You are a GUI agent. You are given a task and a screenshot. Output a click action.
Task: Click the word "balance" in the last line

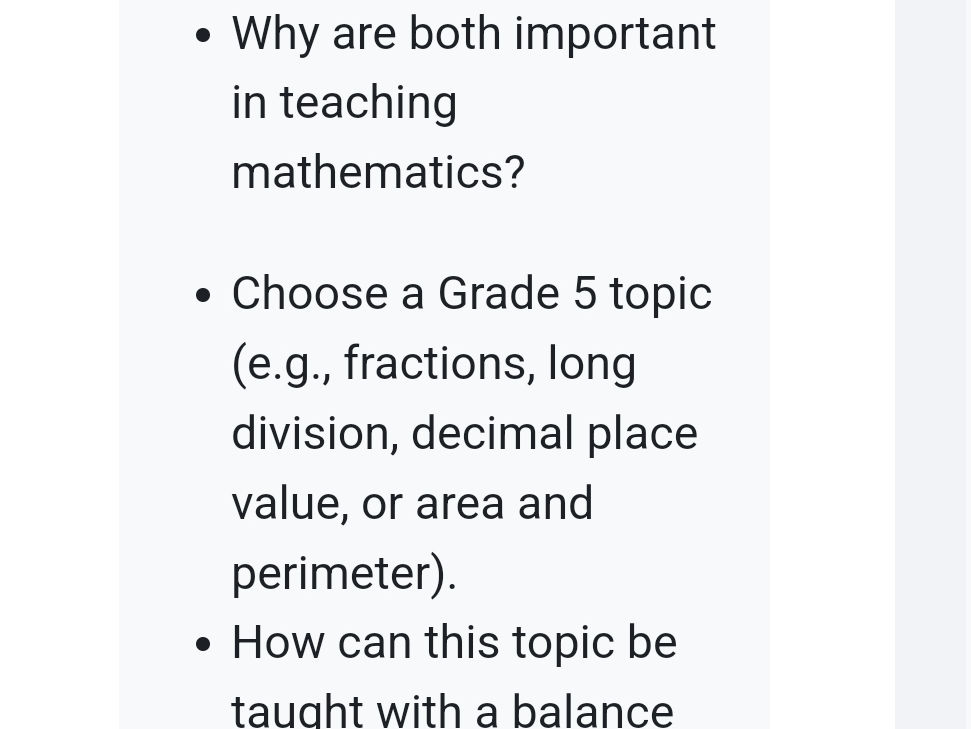click(593, 711)
